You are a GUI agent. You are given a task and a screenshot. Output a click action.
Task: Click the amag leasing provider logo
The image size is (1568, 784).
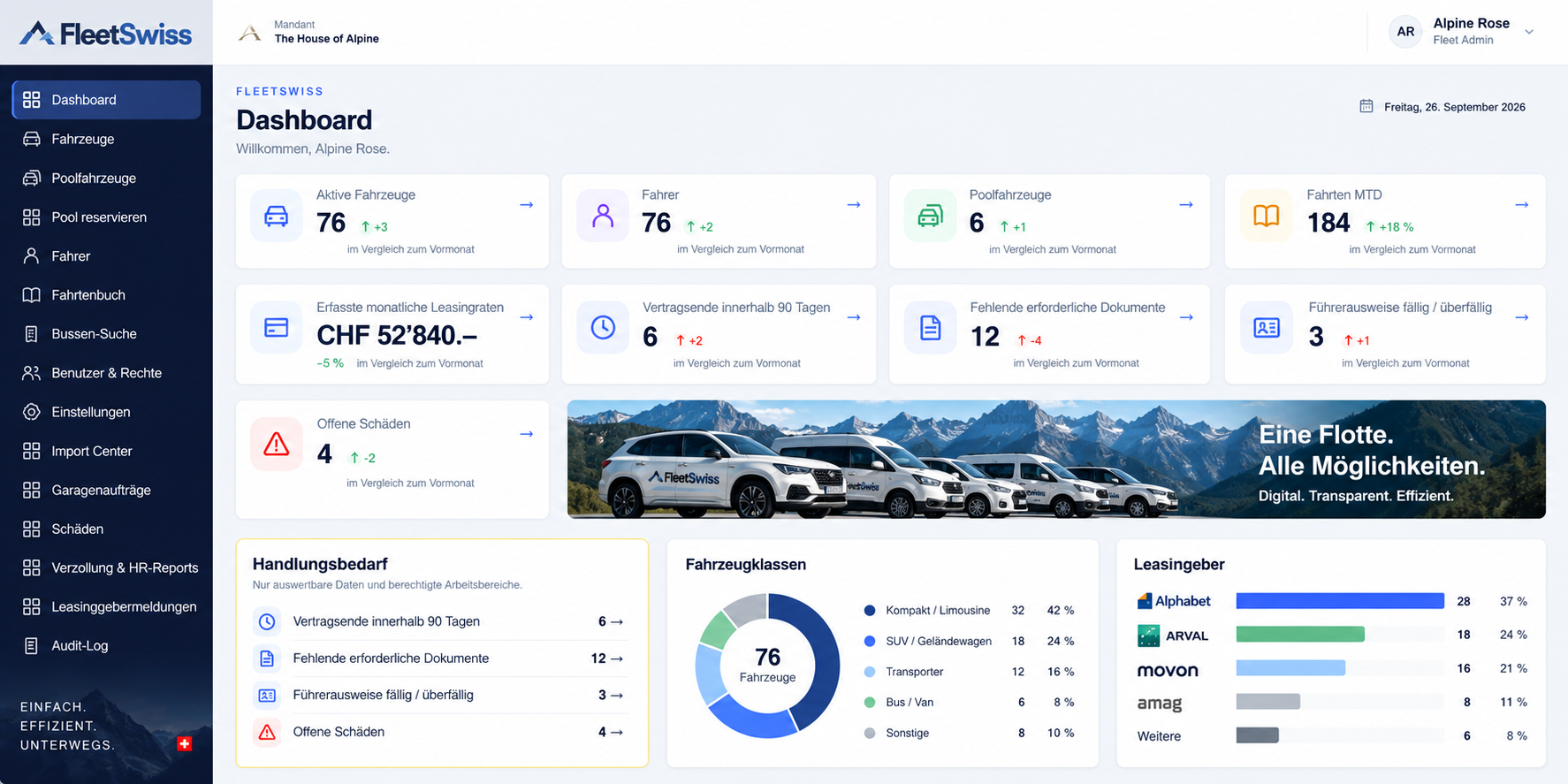1160,704
